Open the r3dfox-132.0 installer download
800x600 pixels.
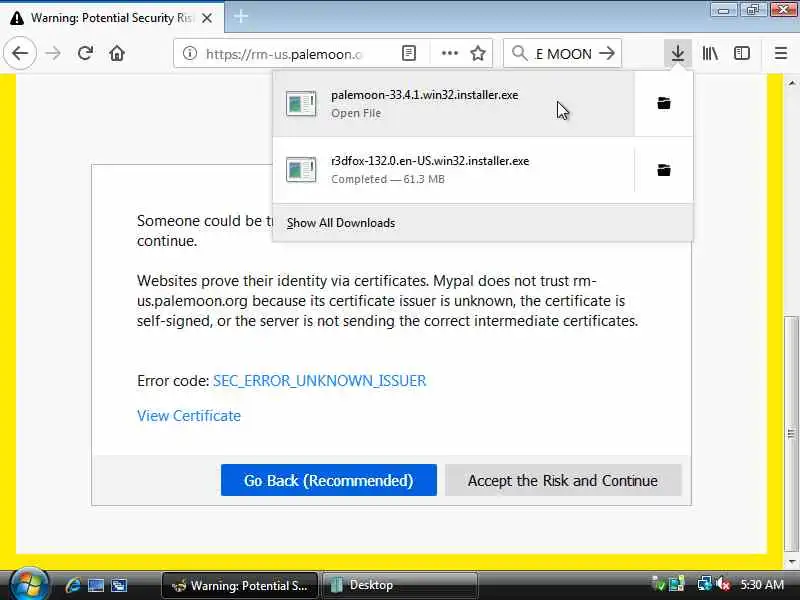click(454, 170)
